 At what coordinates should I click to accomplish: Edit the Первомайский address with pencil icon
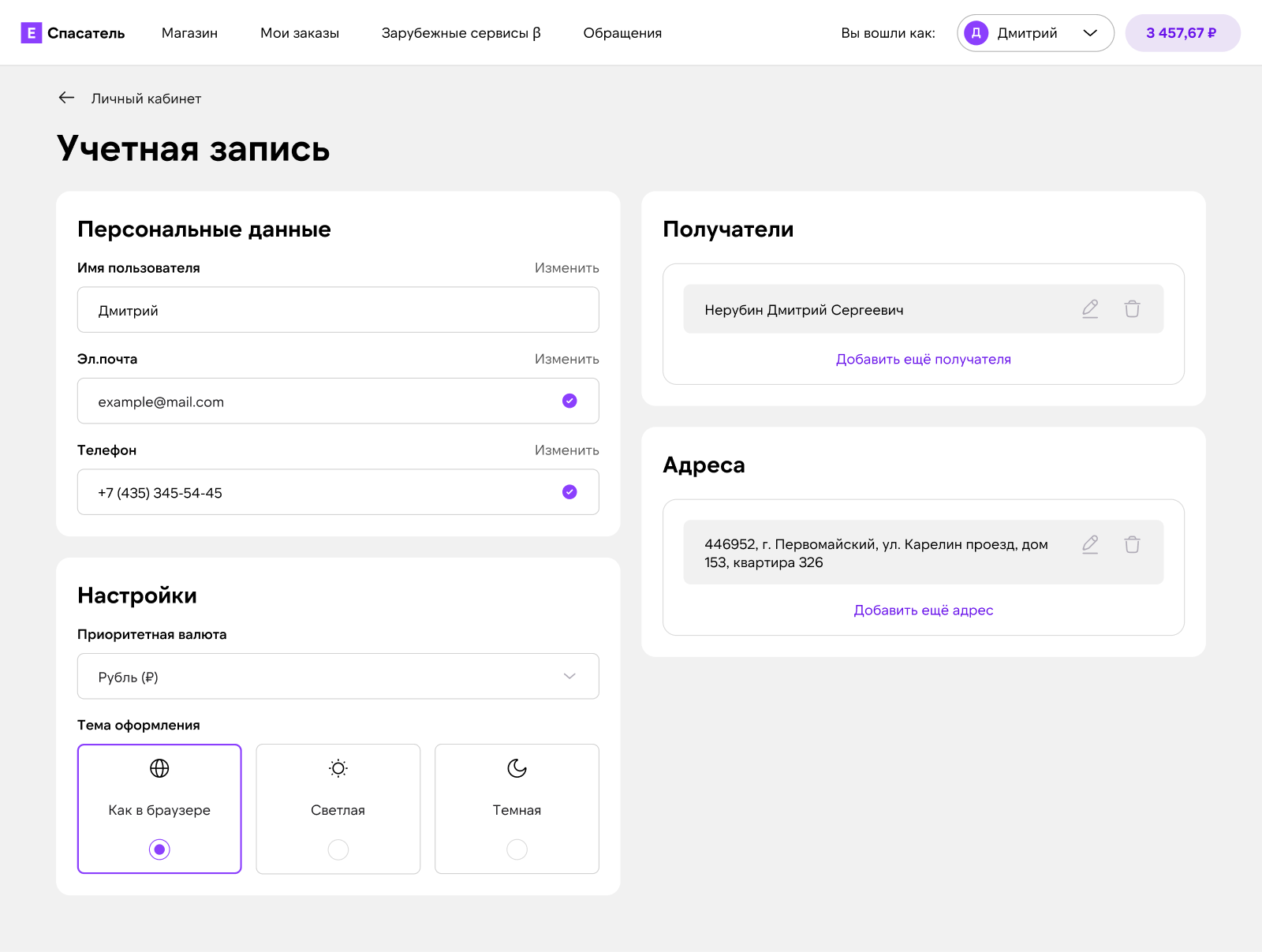coord(1090,544)
